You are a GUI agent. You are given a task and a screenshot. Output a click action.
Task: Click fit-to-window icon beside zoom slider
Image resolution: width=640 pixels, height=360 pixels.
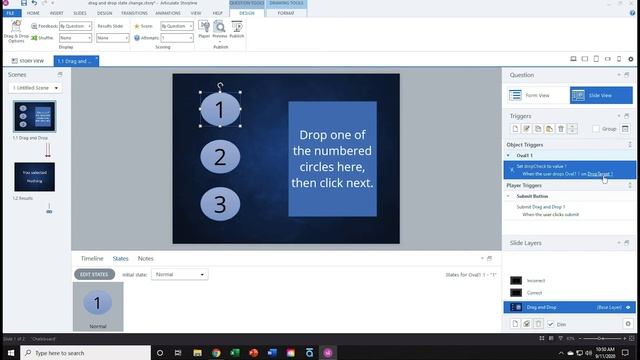pos(632,338)
